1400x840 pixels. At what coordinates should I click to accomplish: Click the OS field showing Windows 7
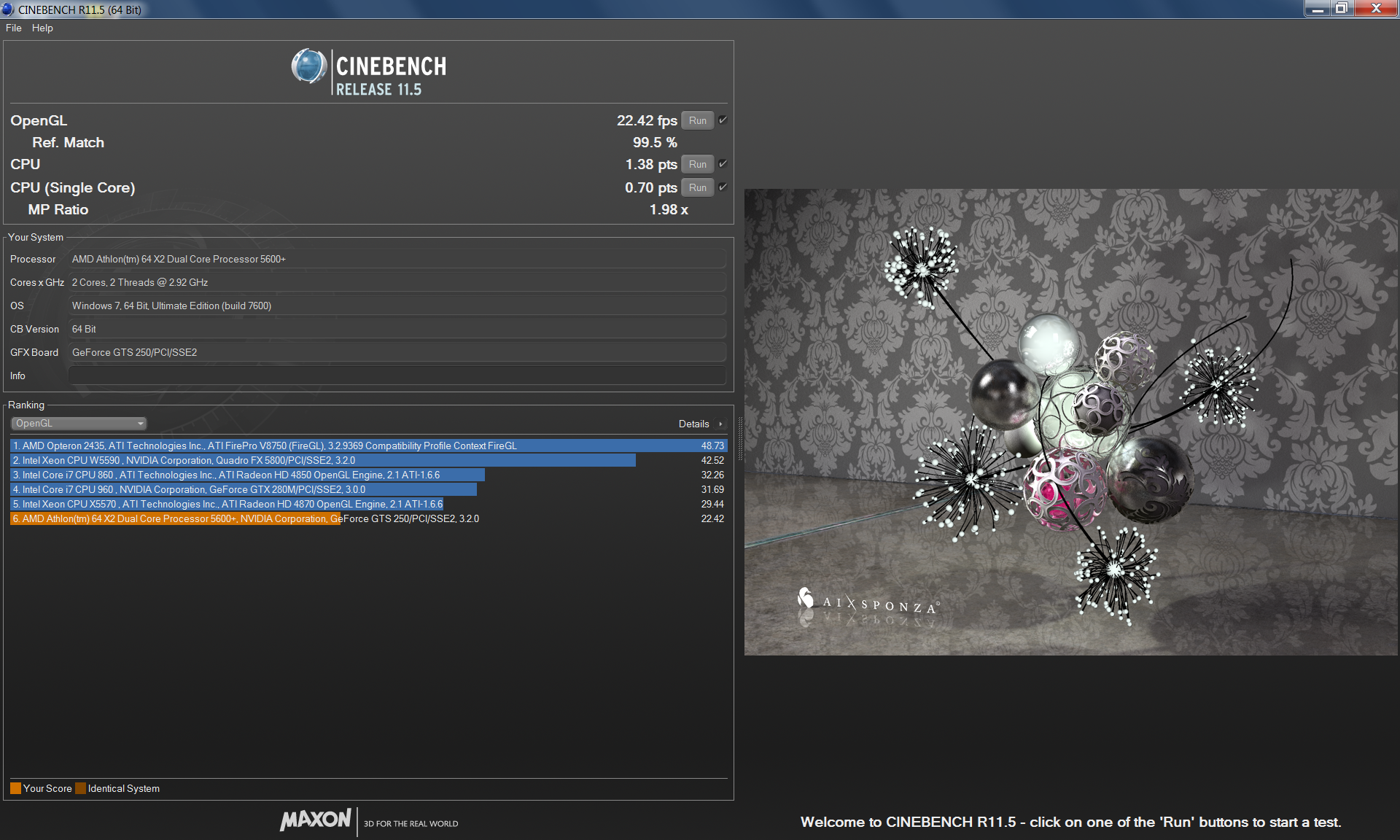tap(397, 306)
